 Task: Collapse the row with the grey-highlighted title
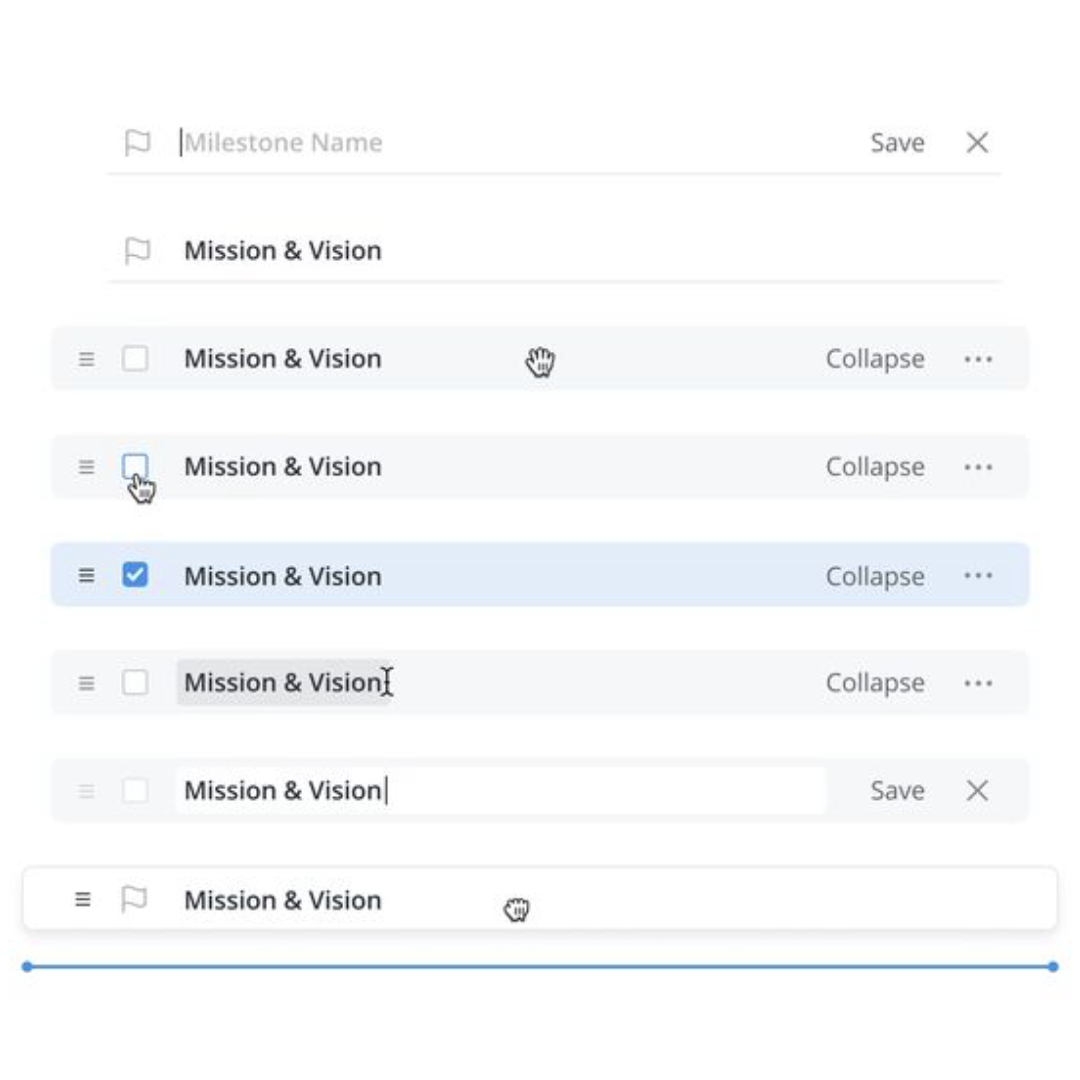coord(875,683)
